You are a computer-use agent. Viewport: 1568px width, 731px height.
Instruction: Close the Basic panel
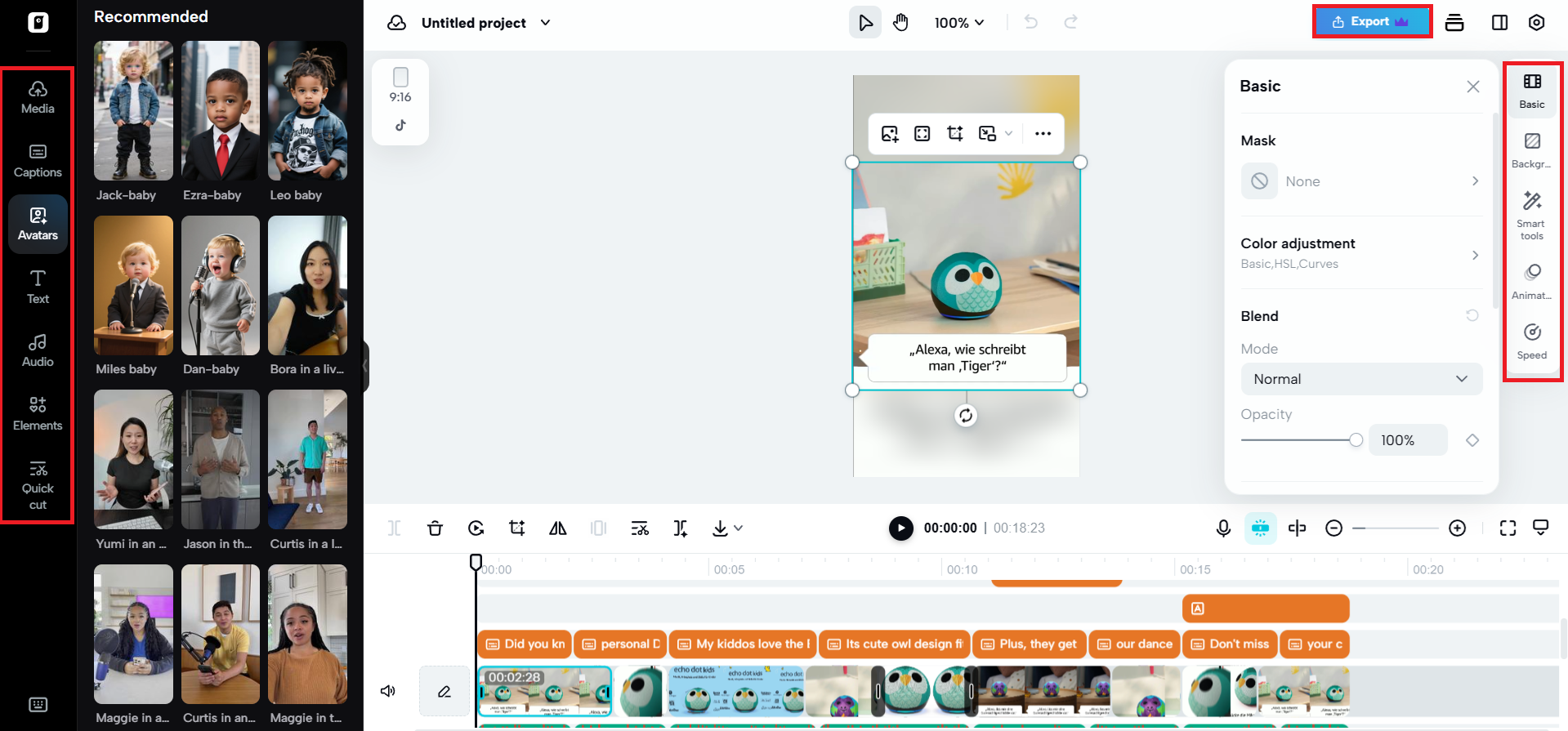(x=1473, y=87)
